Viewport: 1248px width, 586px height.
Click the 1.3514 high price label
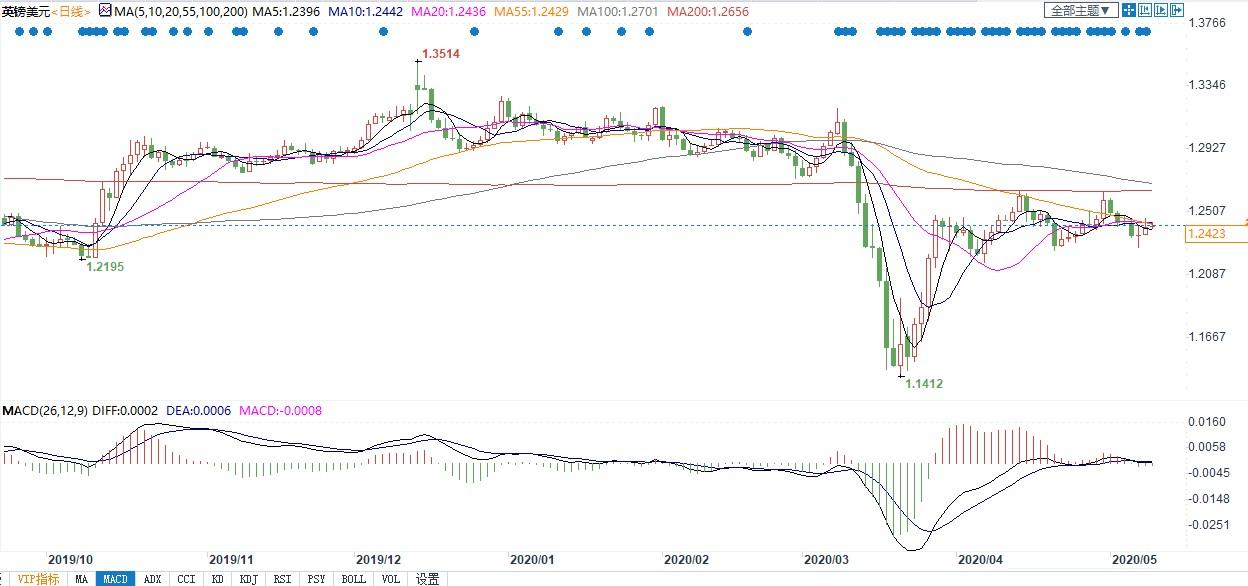[441, 54]
